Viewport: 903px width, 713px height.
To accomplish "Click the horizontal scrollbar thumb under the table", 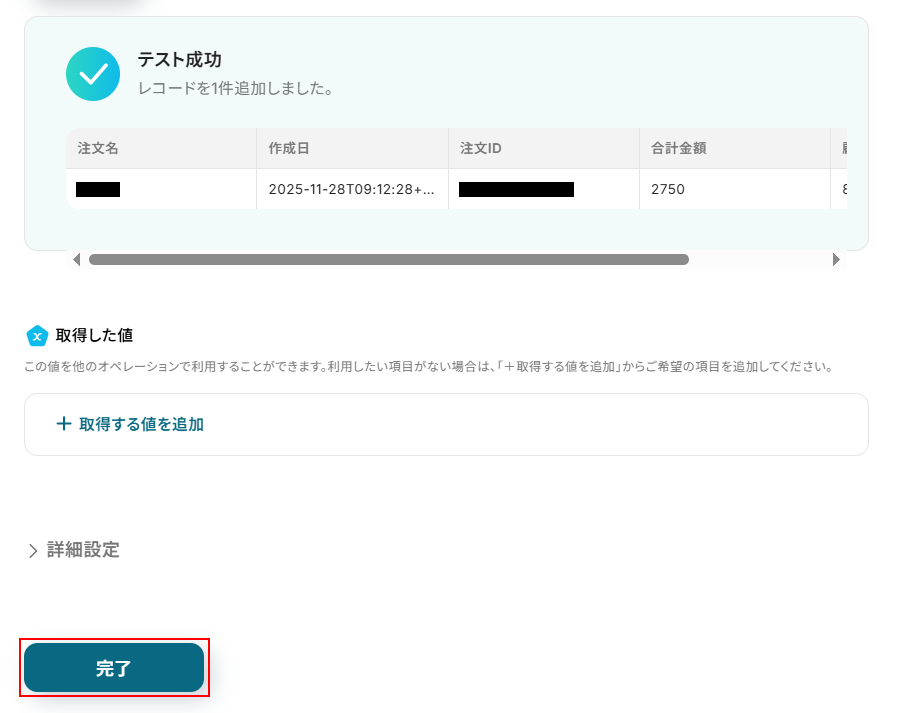I will 388,260.
